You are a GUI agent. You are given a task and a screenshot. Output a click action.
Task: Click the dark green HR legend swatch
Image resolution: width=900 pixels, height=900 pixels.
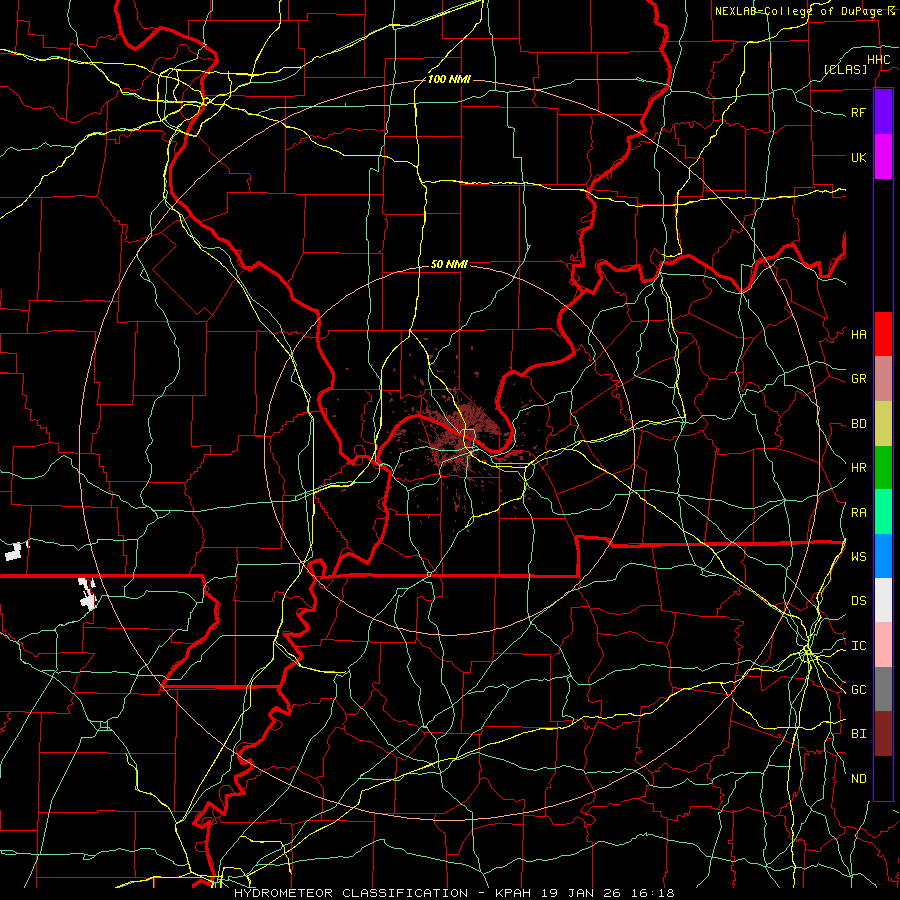(883, 468)
